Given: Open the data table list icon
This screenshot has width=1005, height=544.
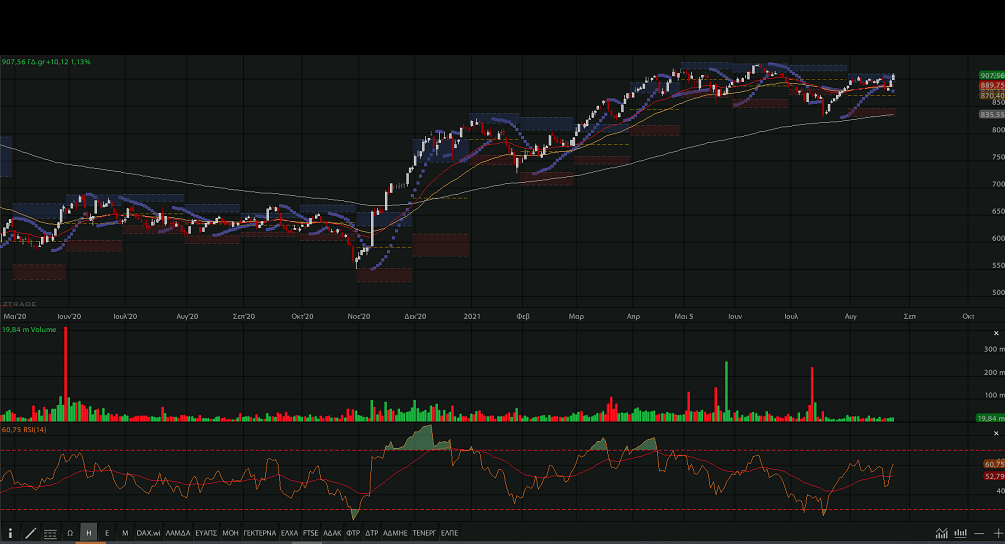Looking at the screenshot, I should click(50, 533).
